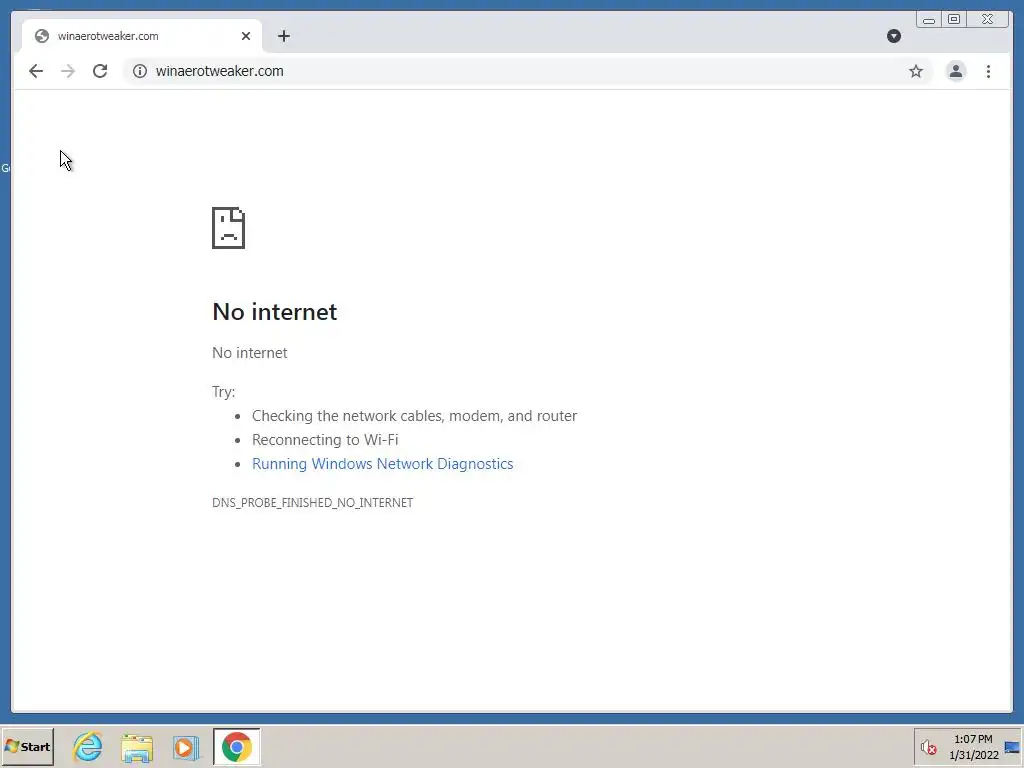Click the sad page error icon
Viewport: 1024px width, 768px height.
pos(229,228)
